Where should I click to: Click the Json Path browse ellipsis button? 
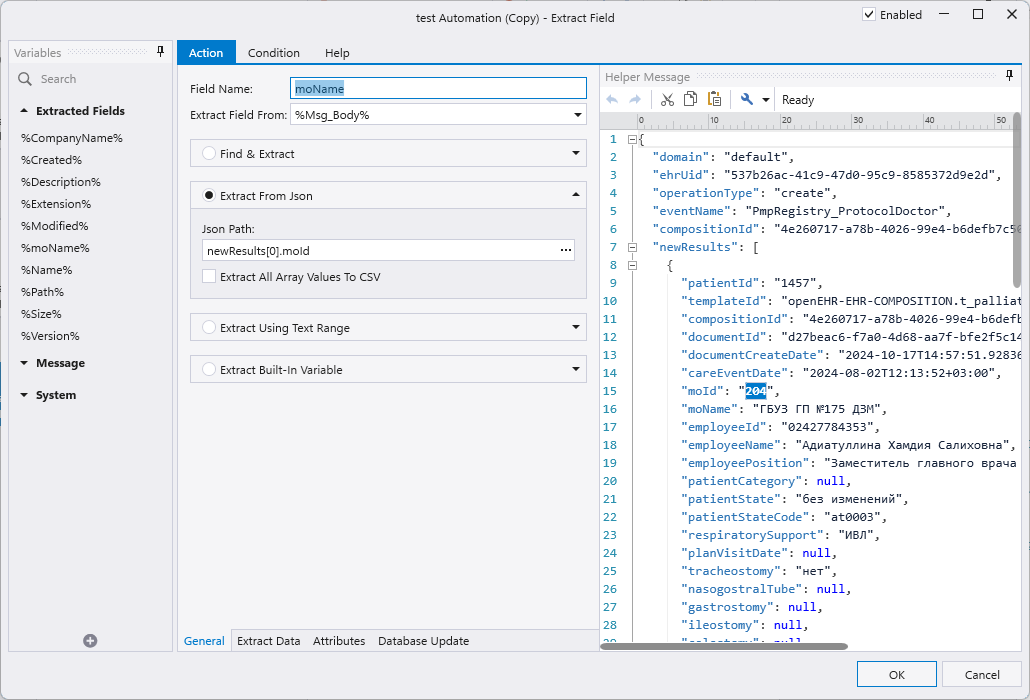(565, 250)
